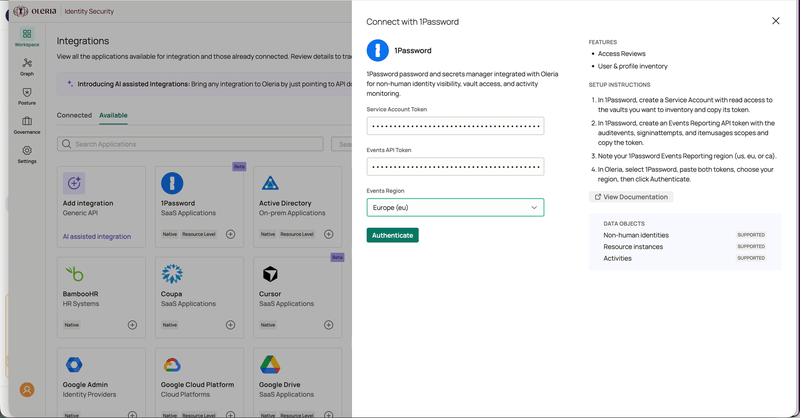Click the Google Cloud Platform card logo
Image resolution: width=800 pixels, height=418 pixels.
pyautogui.click(x=172, y=365)
